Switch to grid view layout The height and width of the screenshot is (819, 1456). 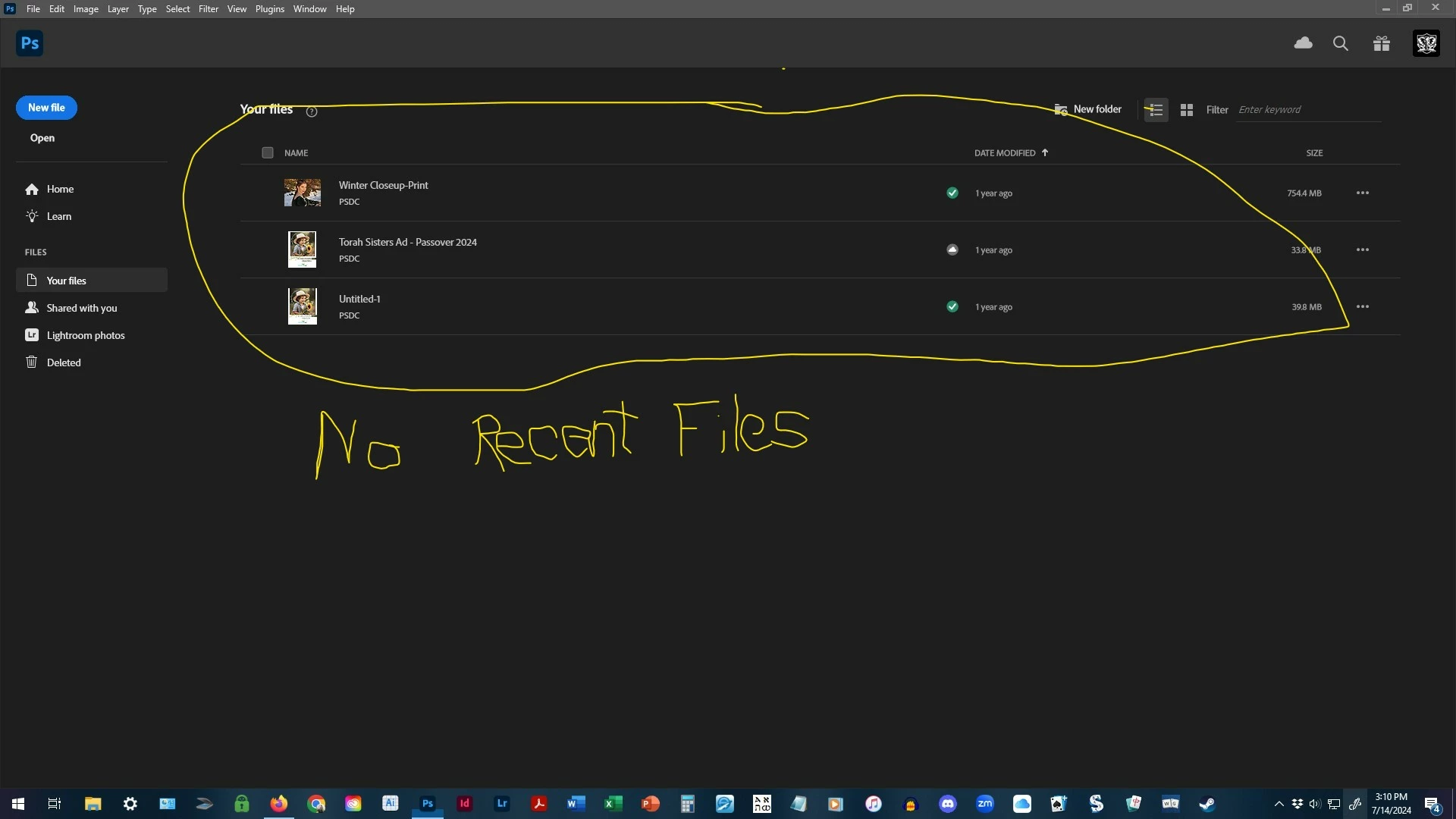tap(1187, 110)
